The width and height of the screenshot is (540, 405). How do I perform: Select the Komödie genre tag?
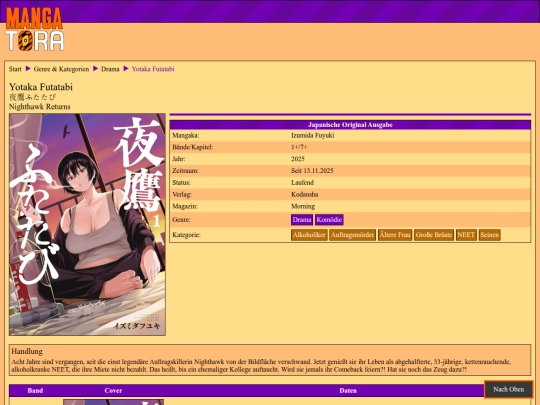[x=329, y=220]
